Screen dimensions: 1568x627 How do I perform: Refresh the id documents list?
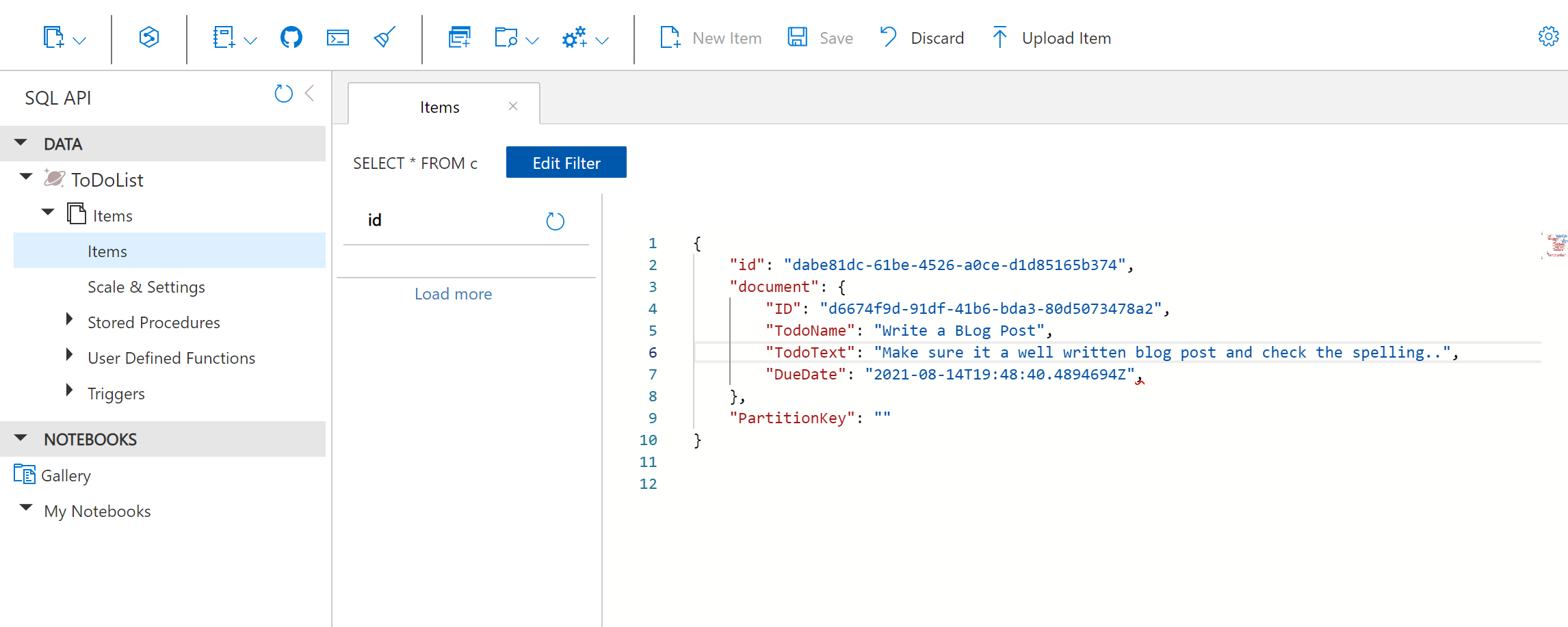[x=555, y=221]
